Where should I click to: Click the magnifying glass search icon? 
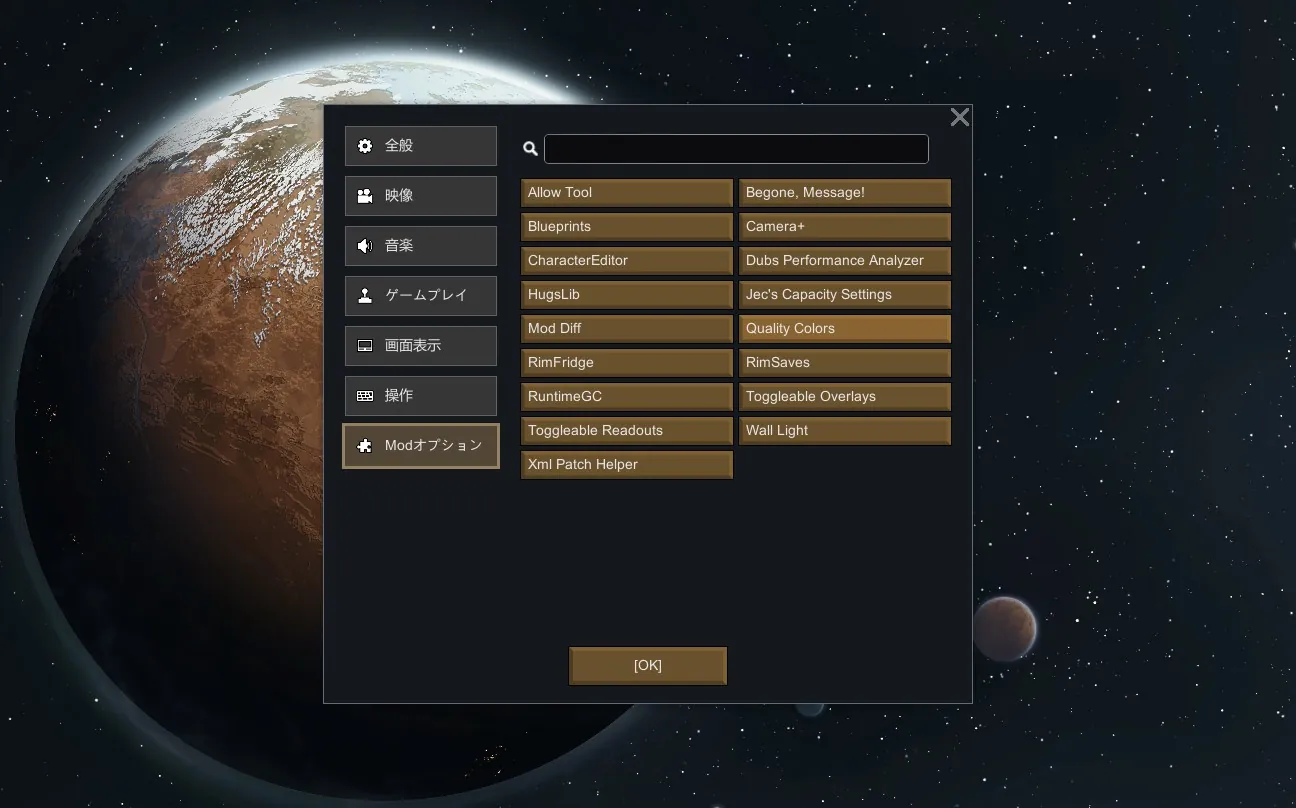pyautogui.click(x=531, y=149)
